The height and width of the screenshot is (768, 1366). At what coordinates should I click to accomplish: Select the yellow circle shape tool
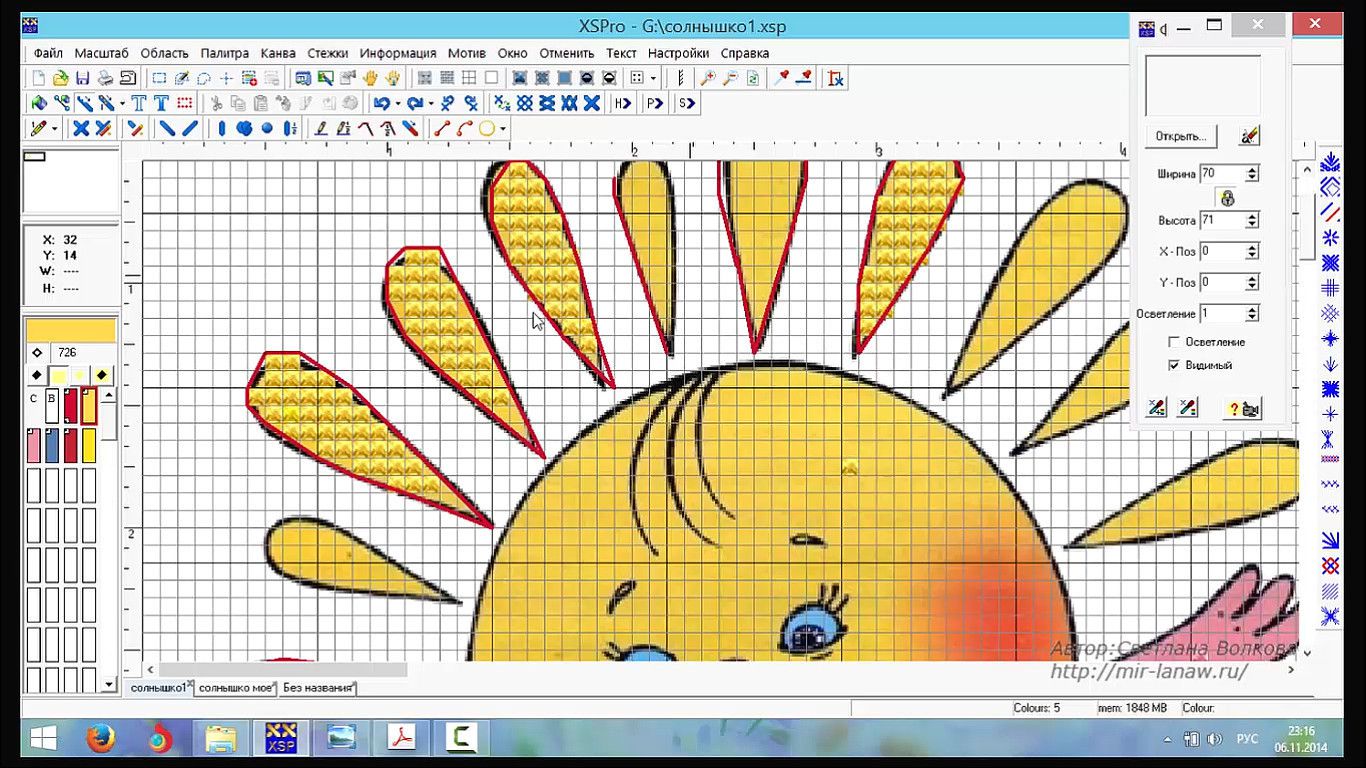tap(487, 128)
